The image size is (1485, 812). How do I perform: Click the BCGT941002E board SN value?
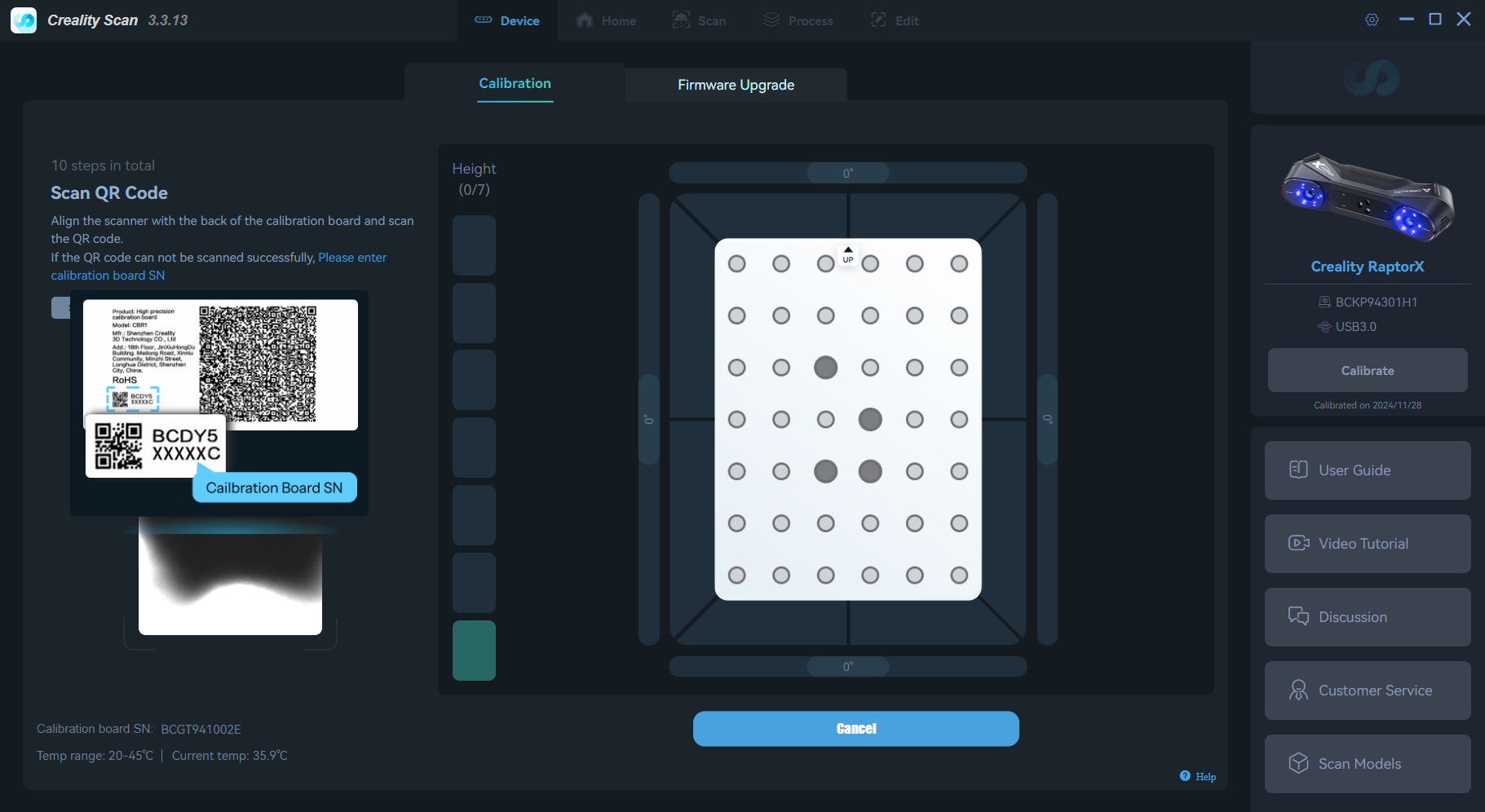[201, 729]
